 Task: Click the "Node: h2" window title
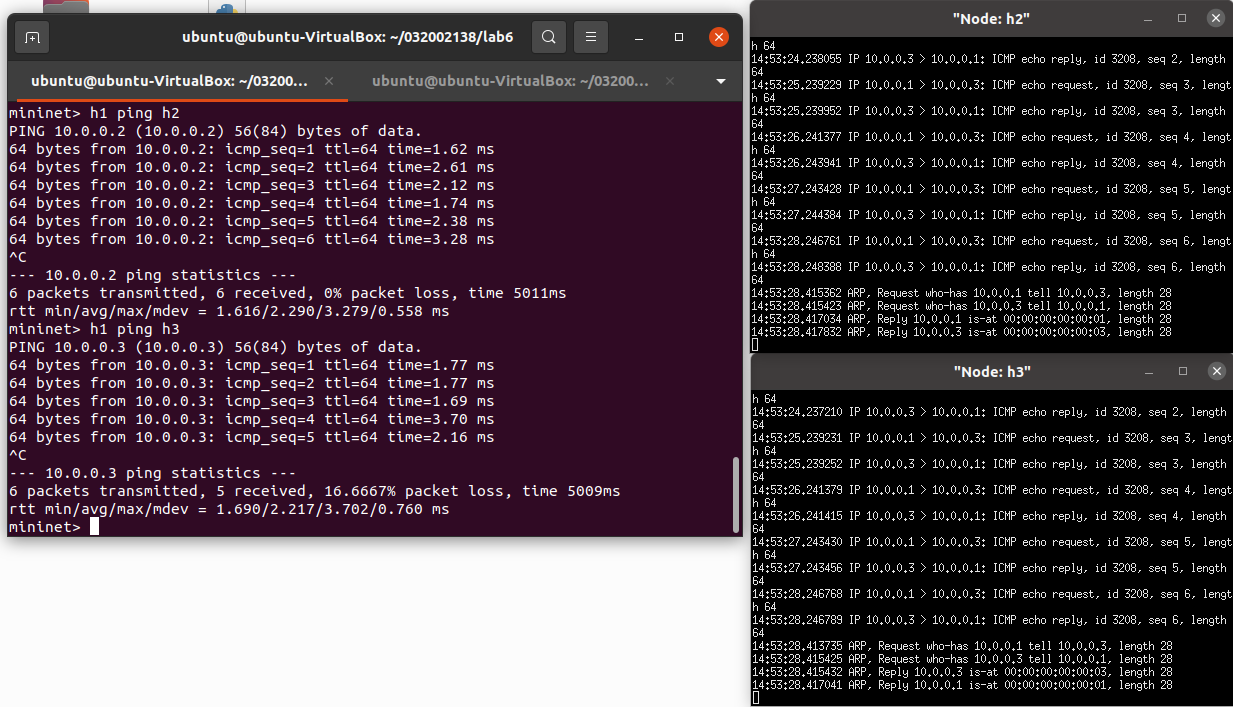[x=991, y=18]
